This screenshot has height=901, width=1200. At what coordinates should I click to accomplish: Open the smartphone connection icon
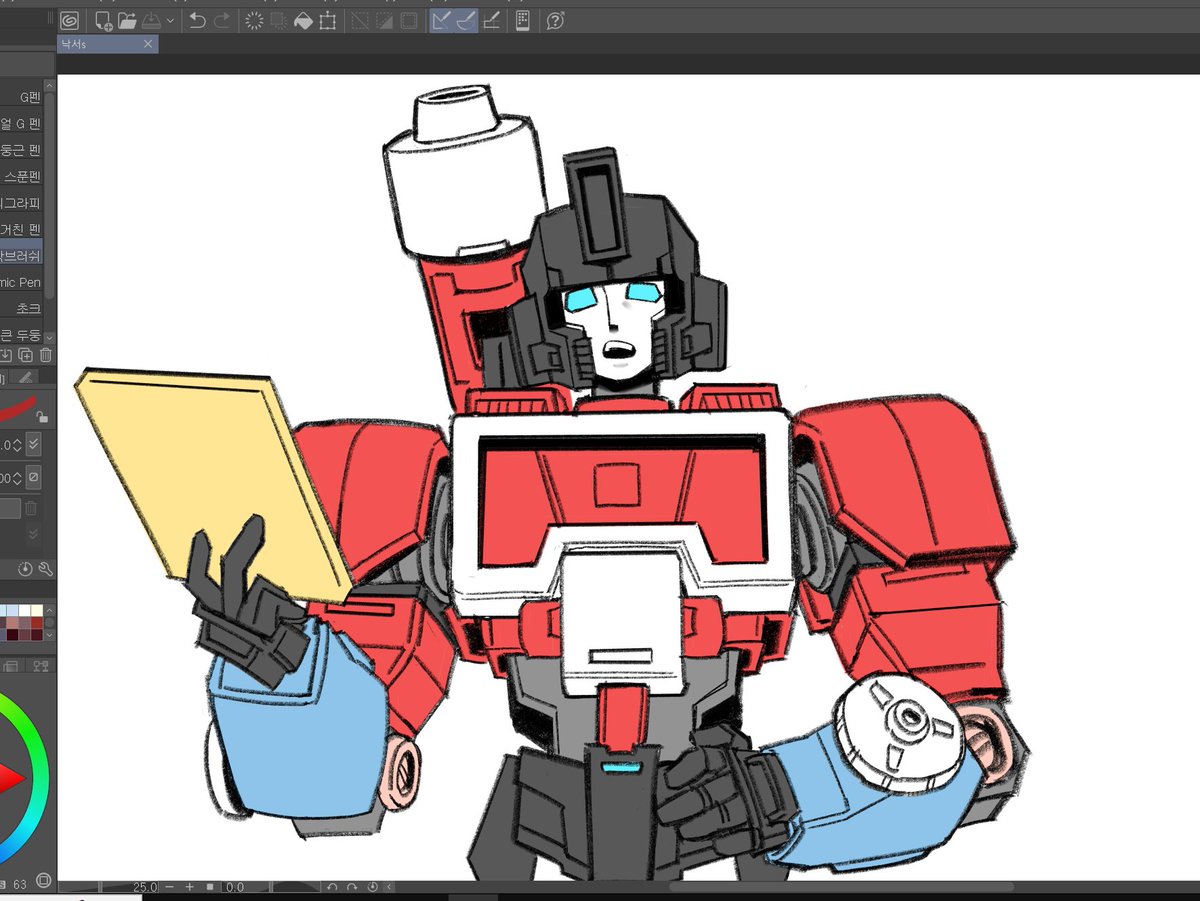click(523, 20)
